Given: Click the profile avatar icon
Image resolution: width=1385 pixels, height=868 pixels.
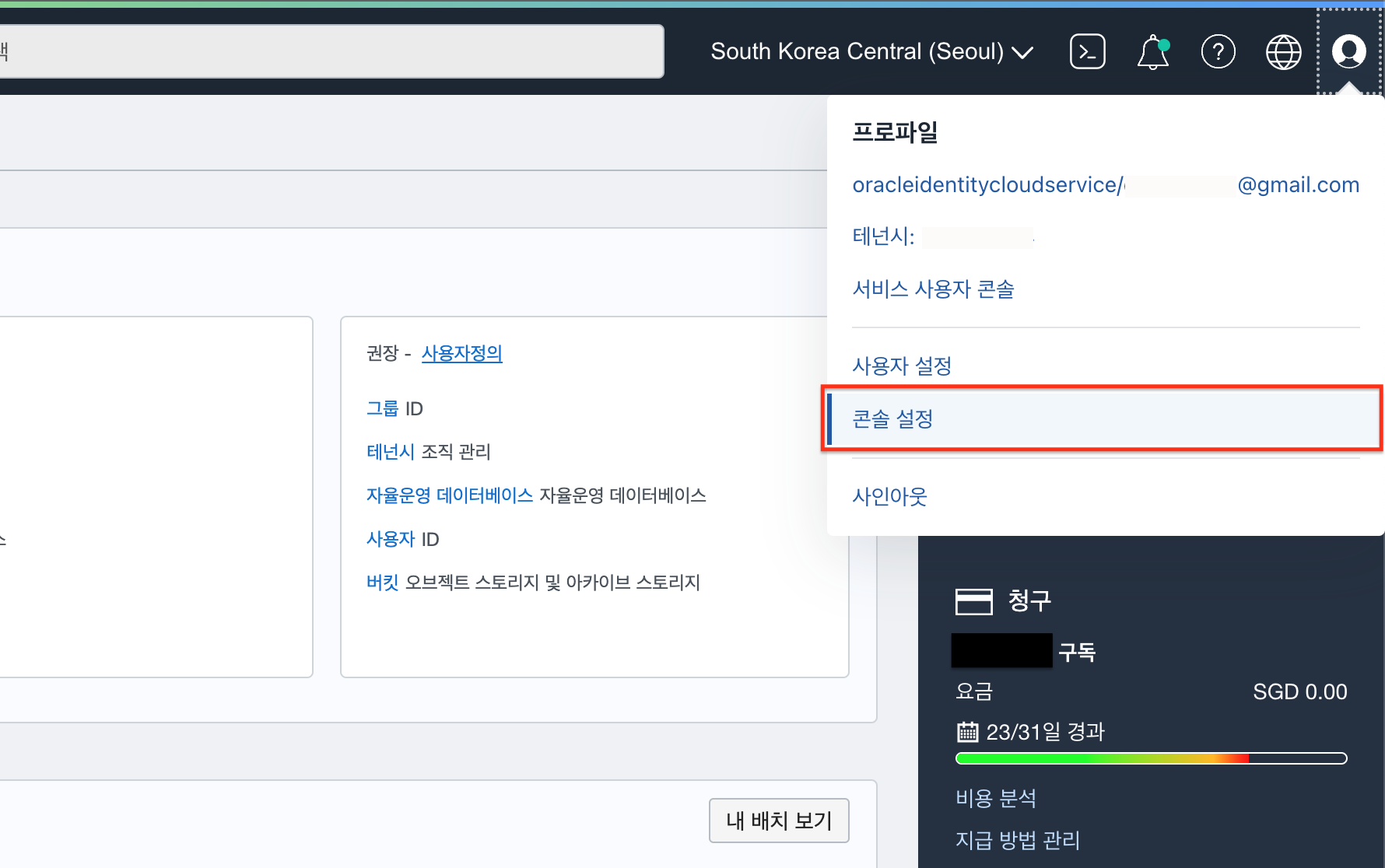Looking at the screenshot, I should coord(1349,51).
